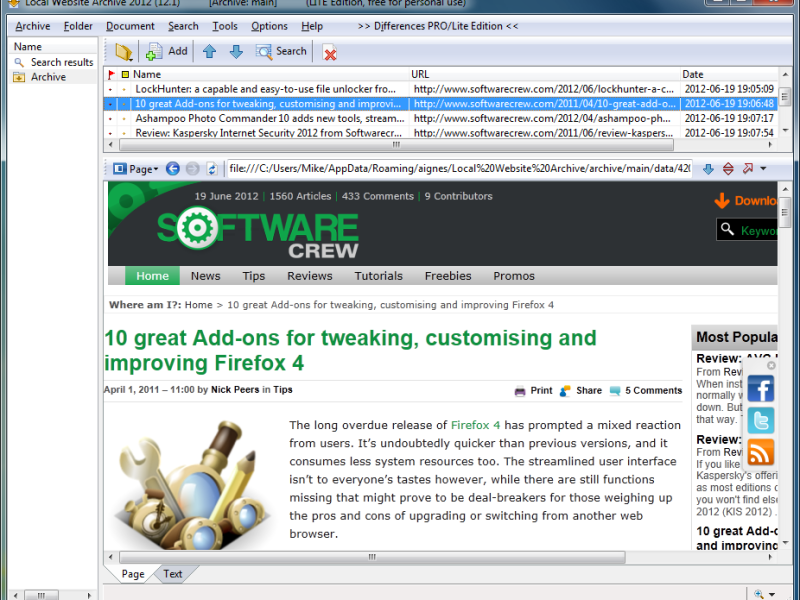800x600 pixels.
Task: Refresh the archived page view
Action: click(x=212, y=168)
